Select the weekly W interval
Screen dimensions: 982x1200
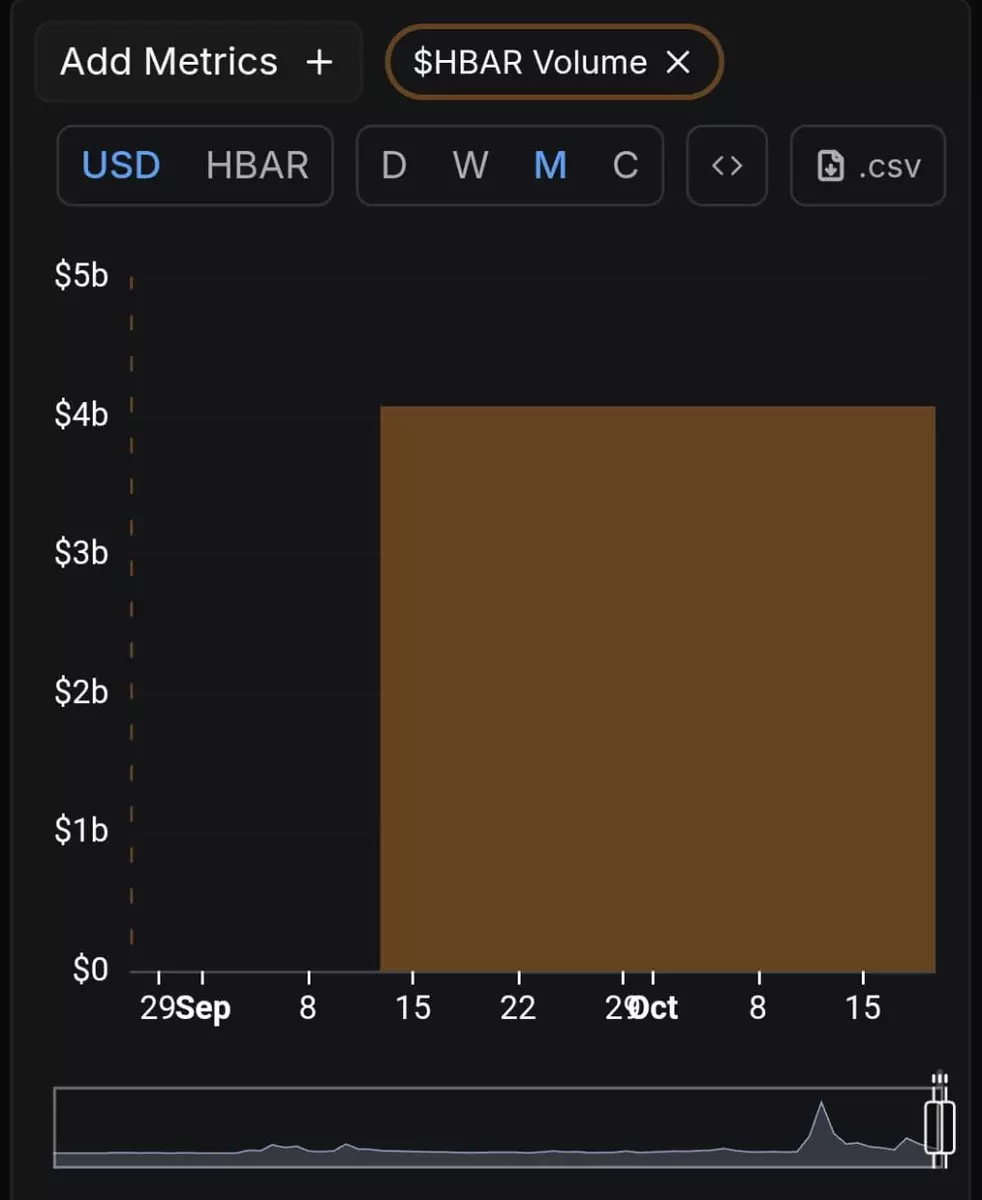point(470,165)
